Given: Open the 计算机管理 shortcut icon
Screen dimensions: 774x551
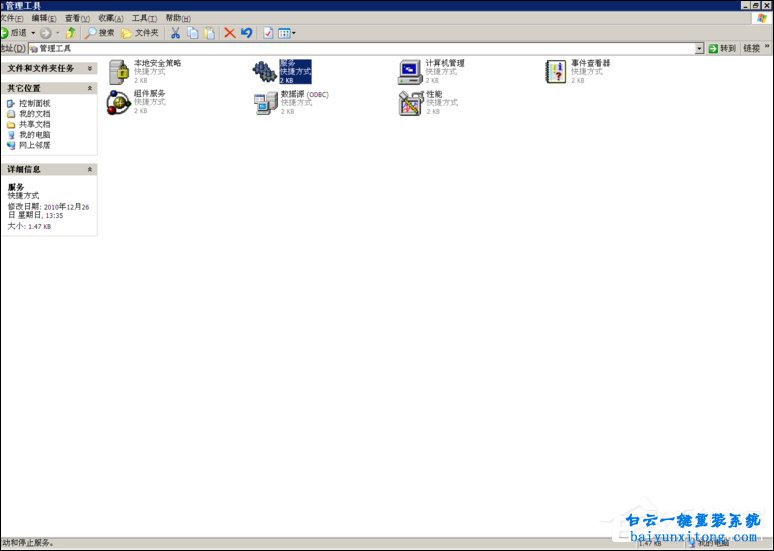Looking at the screenshot, I should click(x=410, y=72).
